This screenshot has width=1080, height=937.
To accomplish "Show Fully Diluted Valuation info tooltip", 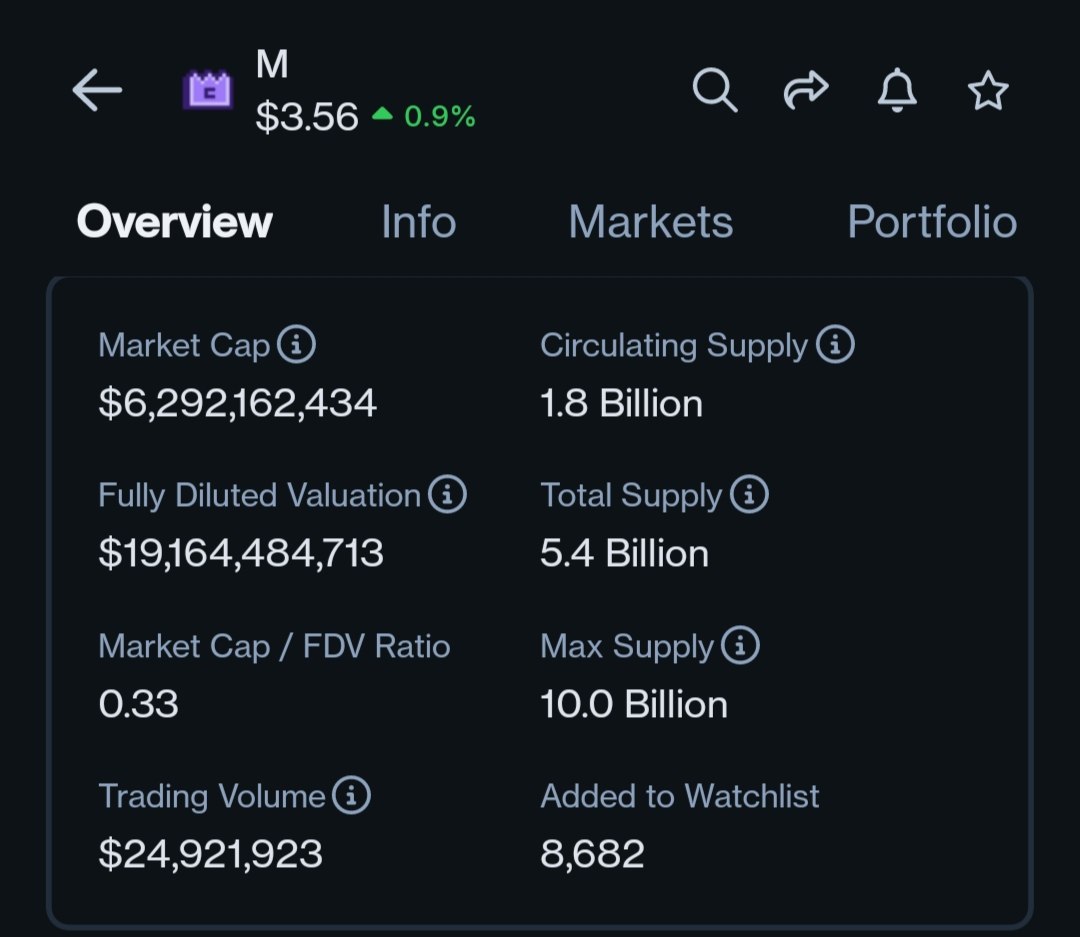I will tap(447, 495).
